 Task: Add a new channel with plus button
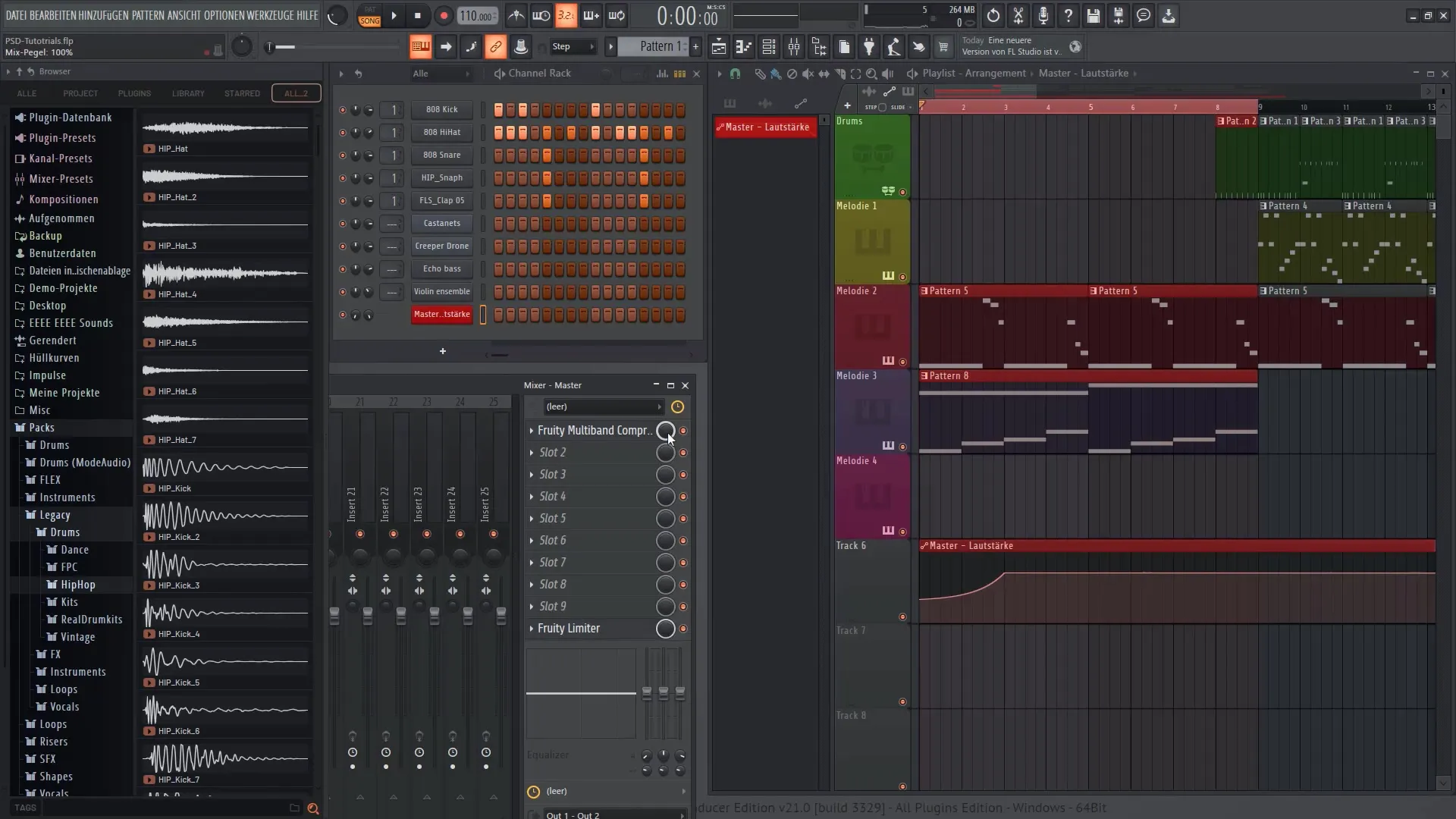(443, 351)
